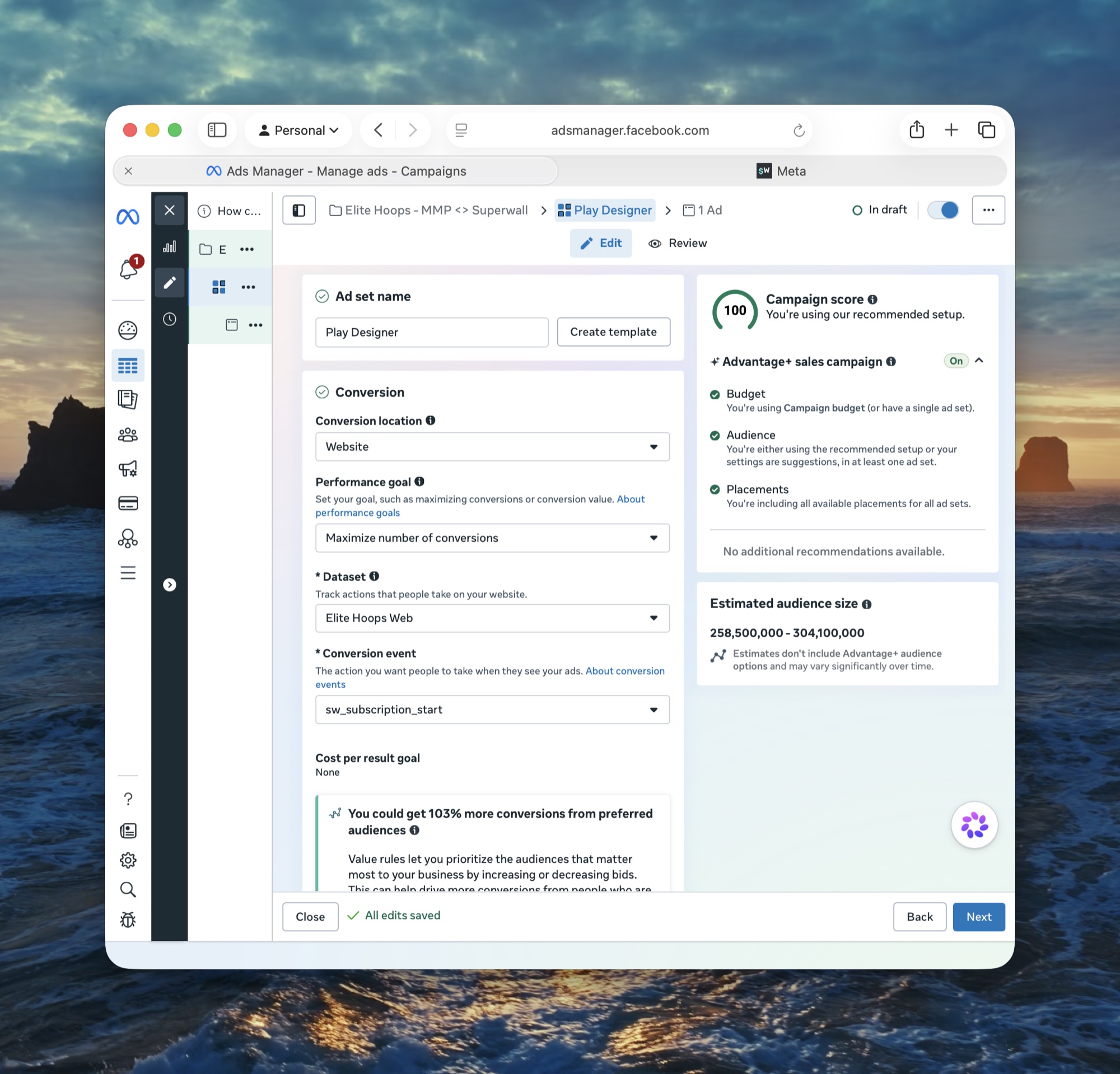Open the Events Manager icon
This screenshot has width=1120, height=1074.
pyautogui.click(x=128, y=538)
